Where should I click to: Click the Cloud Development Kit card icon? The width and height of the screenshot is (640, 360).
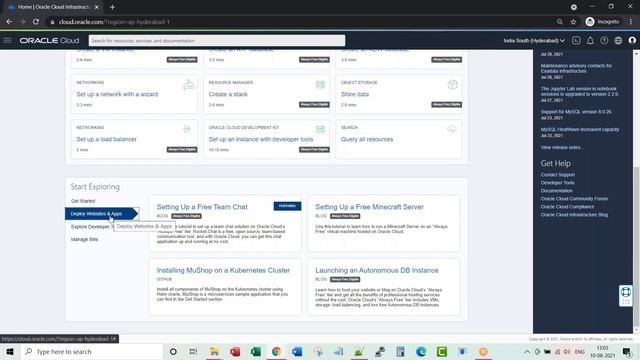click(320, 129)
